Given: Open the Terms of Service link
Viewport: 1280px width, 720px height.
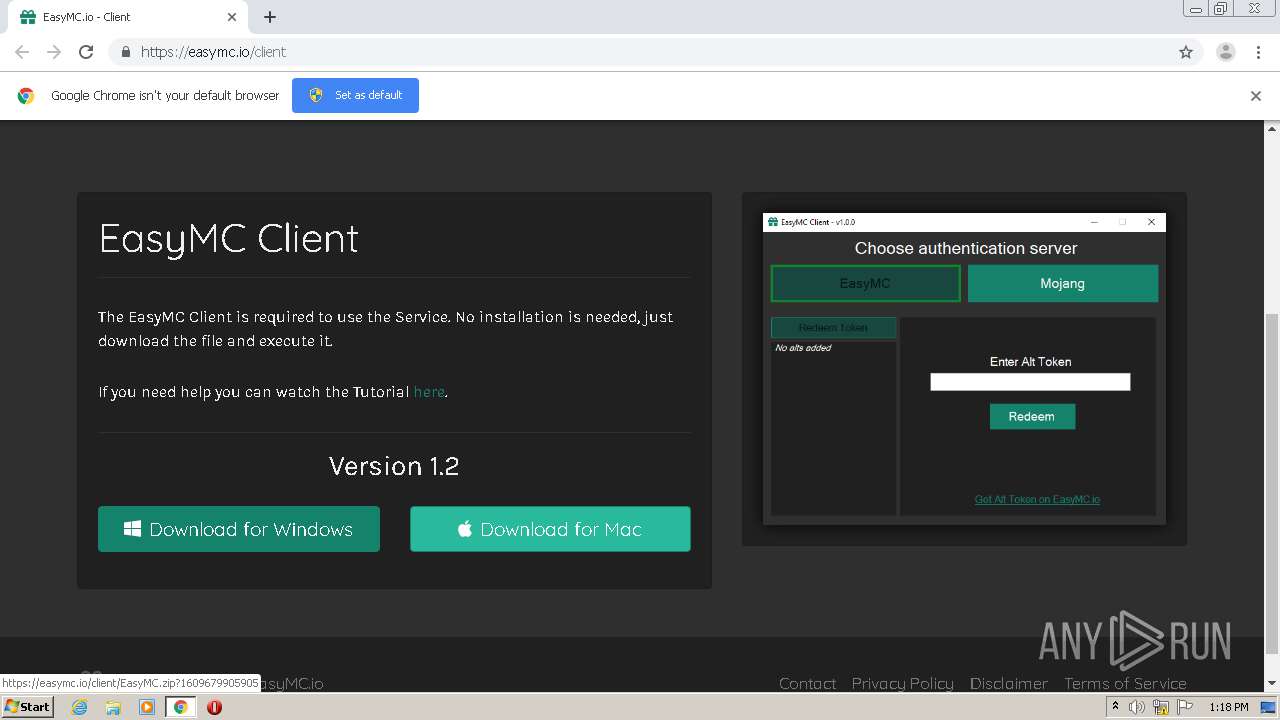Looking at the screenshot, I should [1125, 683].
